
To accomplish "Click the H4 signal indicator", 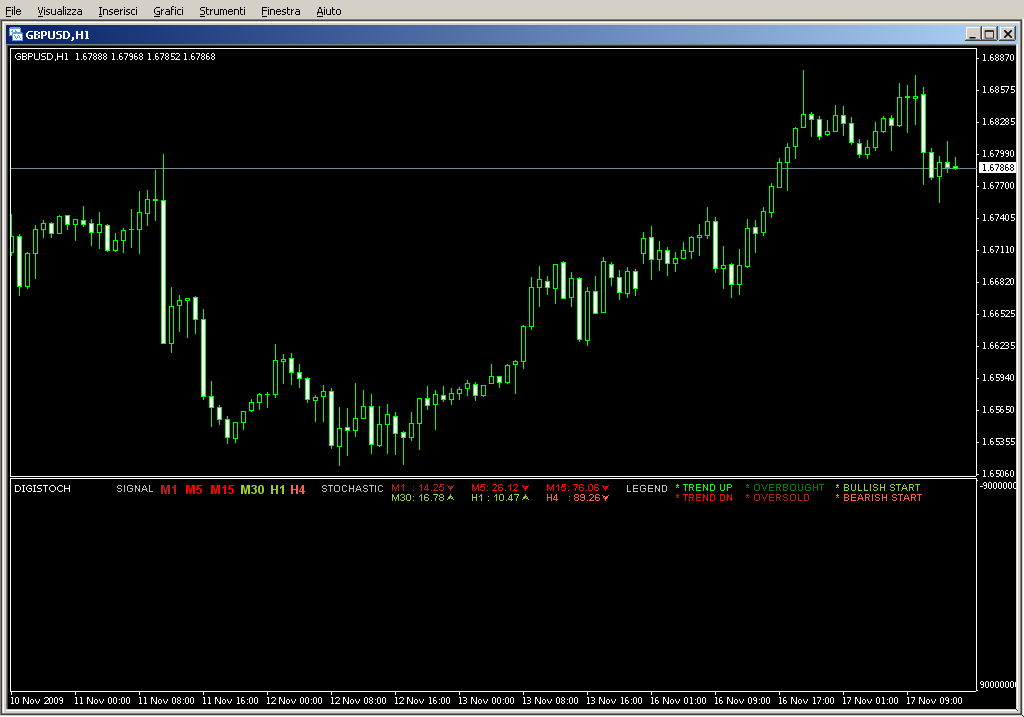I will [298, 490].
